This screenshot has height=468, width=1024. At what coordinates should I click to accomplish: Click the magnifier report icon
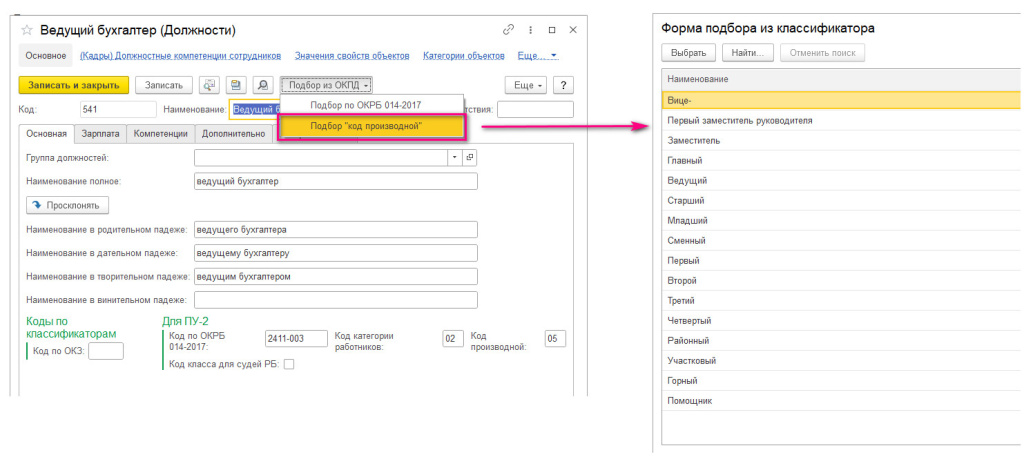pyautogui.click(x=262, y=86)
